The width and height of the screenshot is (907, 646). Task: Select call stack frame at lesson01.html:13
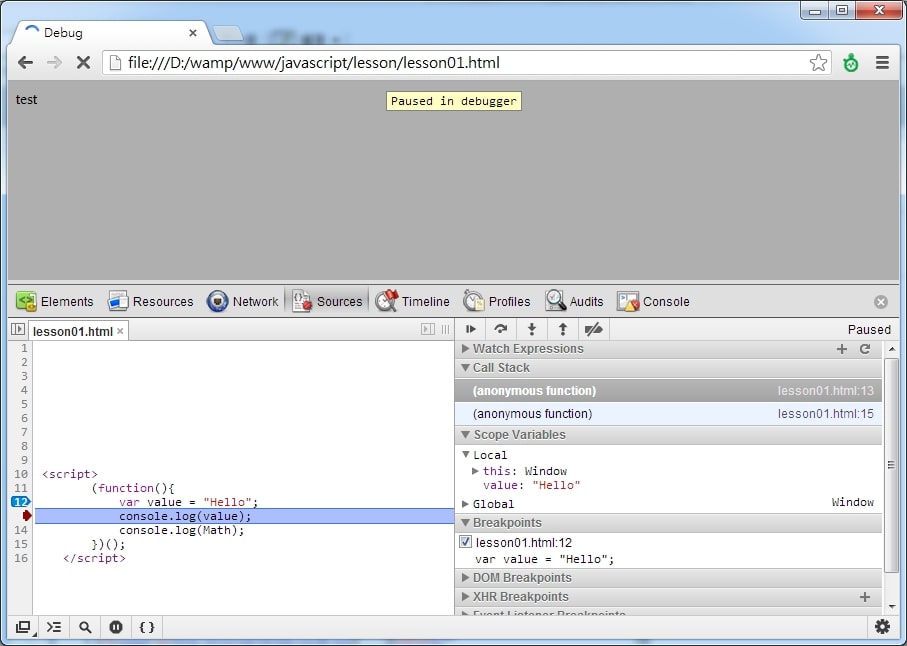(669, 391)
